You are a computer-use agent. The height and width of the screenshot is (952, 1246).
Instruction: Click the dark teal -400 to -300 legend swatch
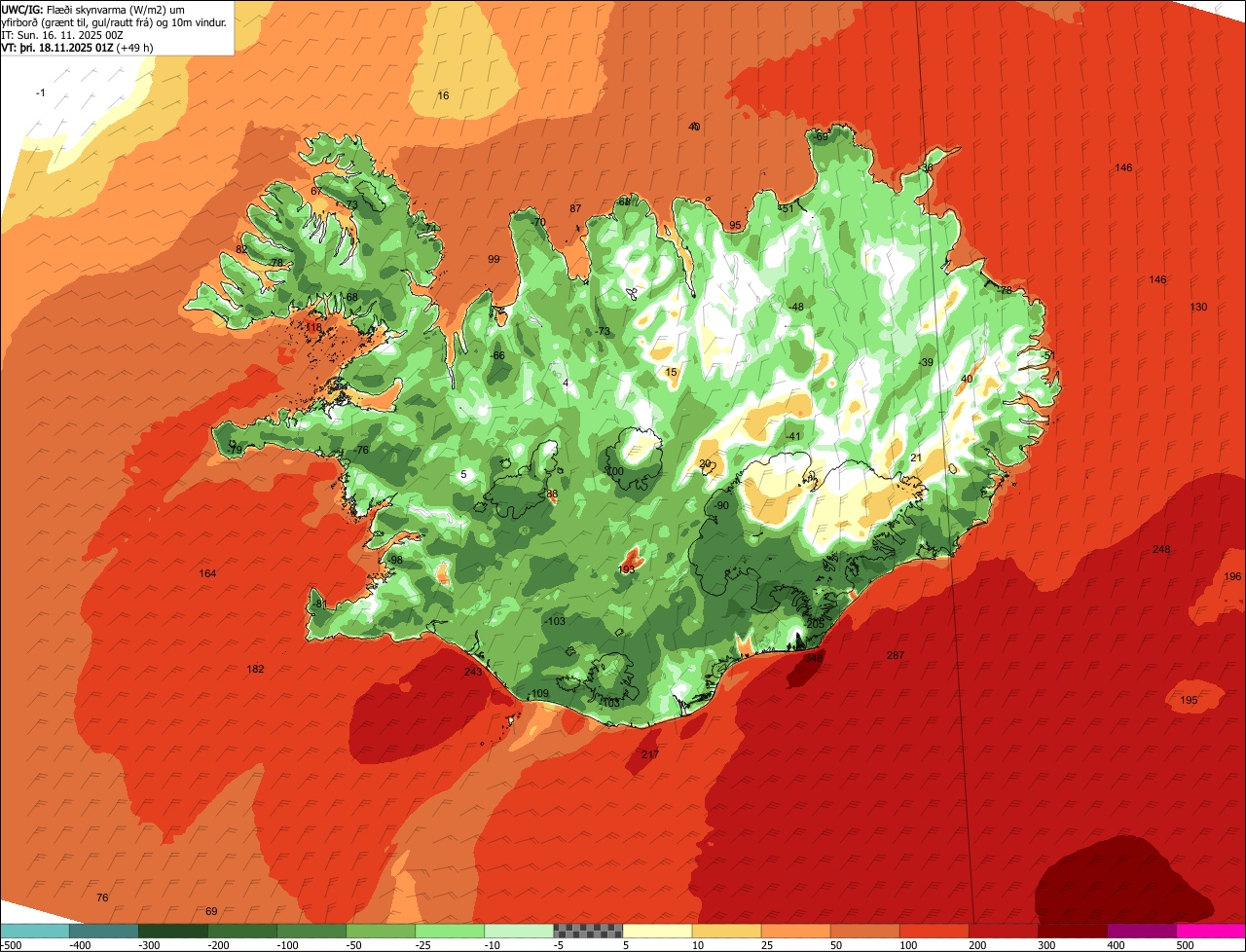coord(104,931)
